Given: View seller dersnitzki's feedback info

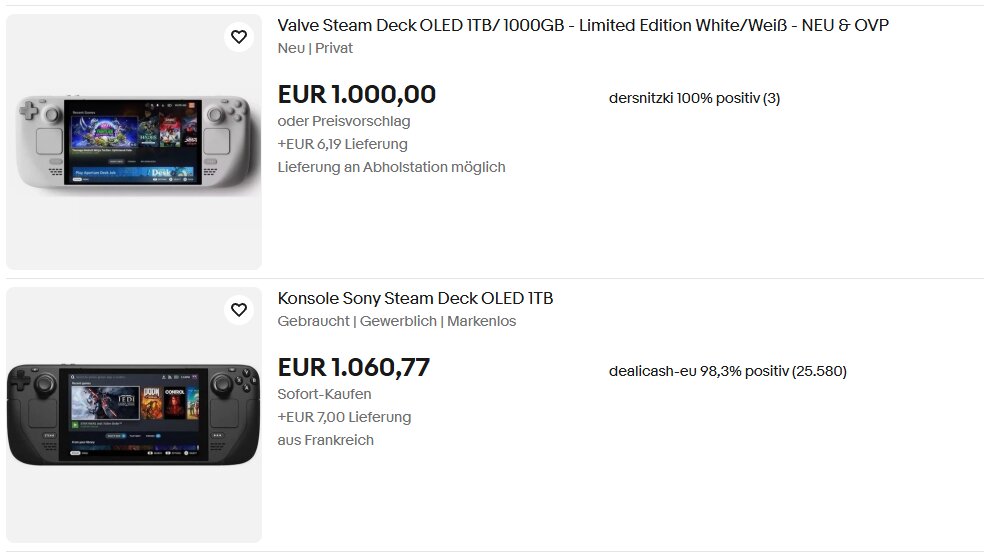Looking at the screenshot, I should [x=694, y=98].
